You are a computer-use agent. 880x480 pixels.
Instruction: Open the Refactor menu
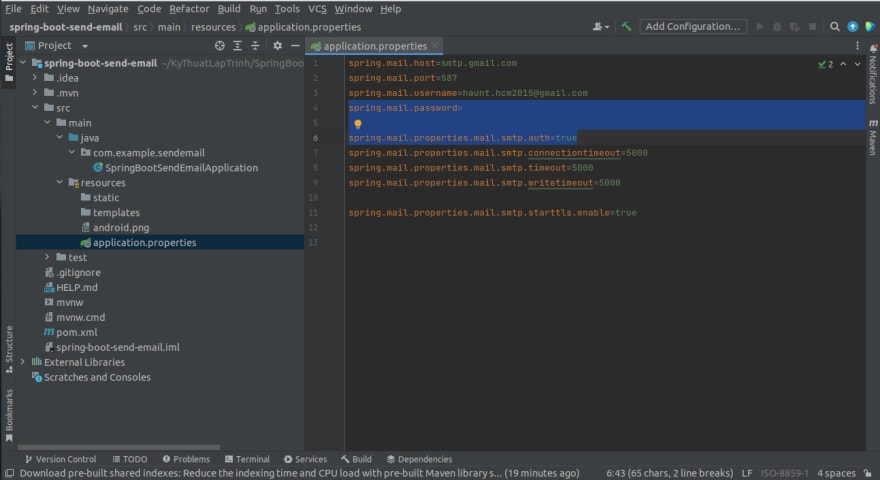click(189, 9)
